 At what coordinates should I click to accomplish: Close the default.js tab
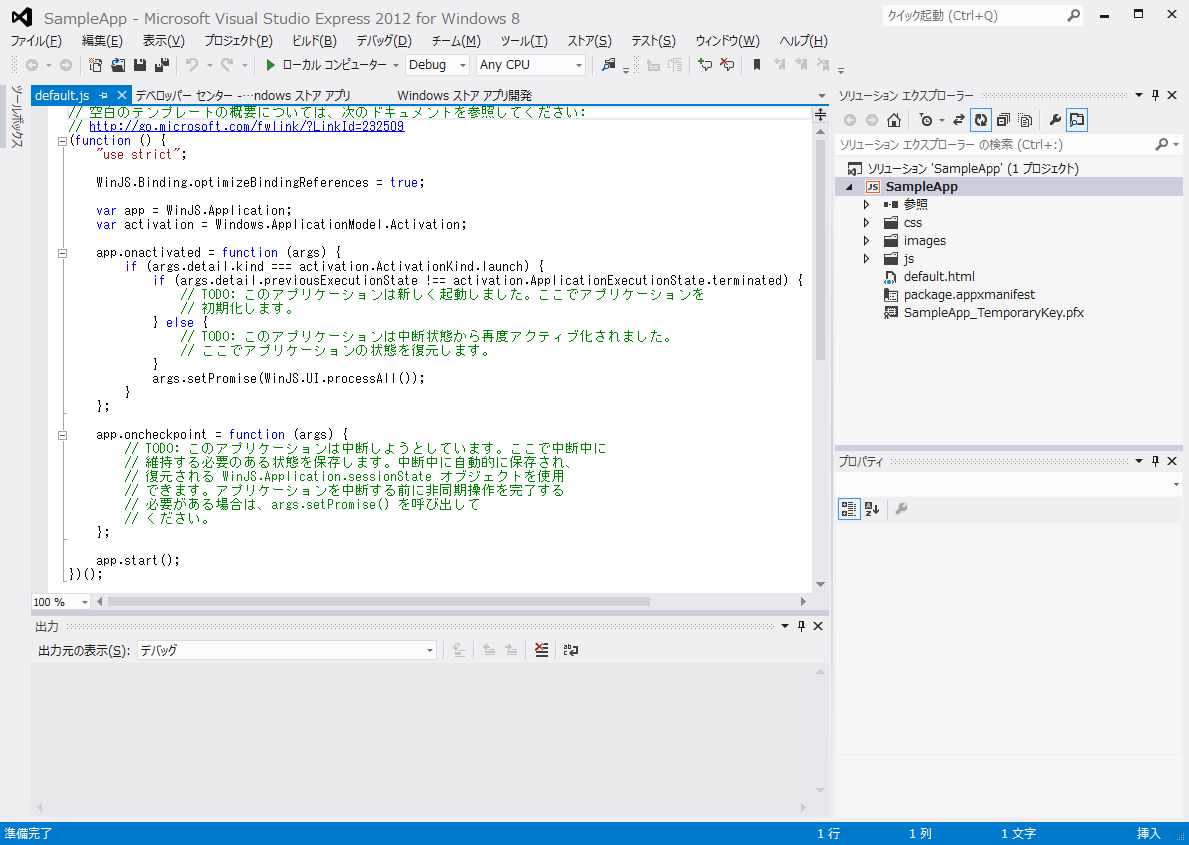121,96
